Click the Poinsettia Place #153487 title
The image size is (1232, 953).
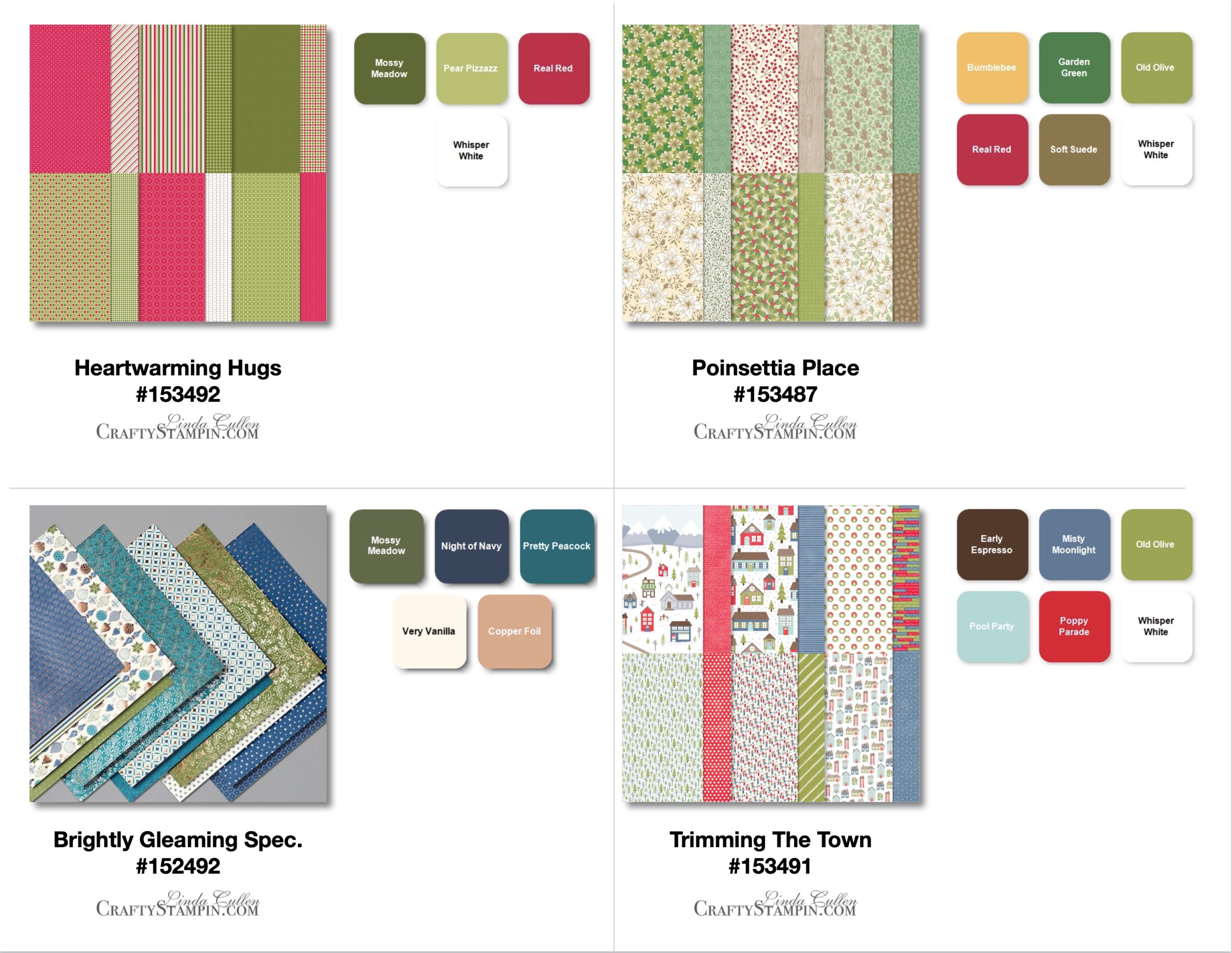pyautogui.click(x=775, y=381)
